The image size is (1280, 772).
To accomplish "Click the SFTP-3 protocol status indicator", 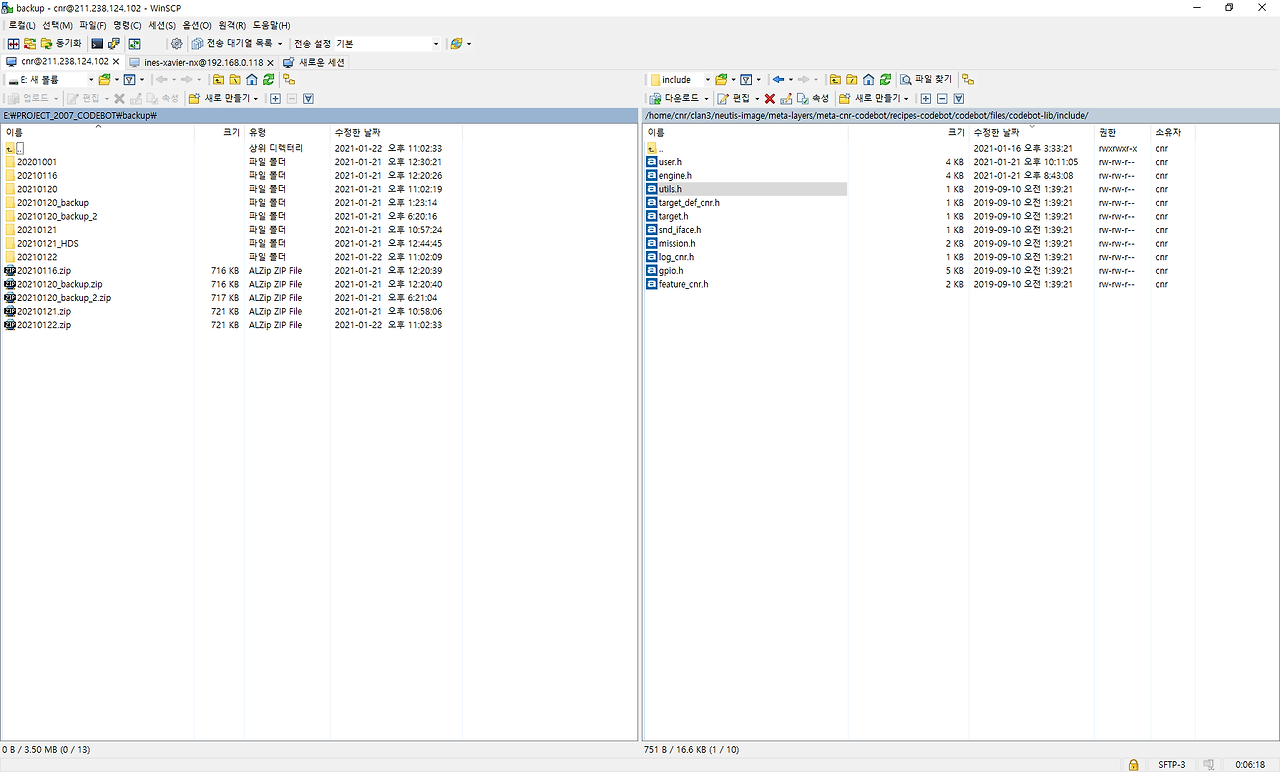I will [x=1171, y=765].
